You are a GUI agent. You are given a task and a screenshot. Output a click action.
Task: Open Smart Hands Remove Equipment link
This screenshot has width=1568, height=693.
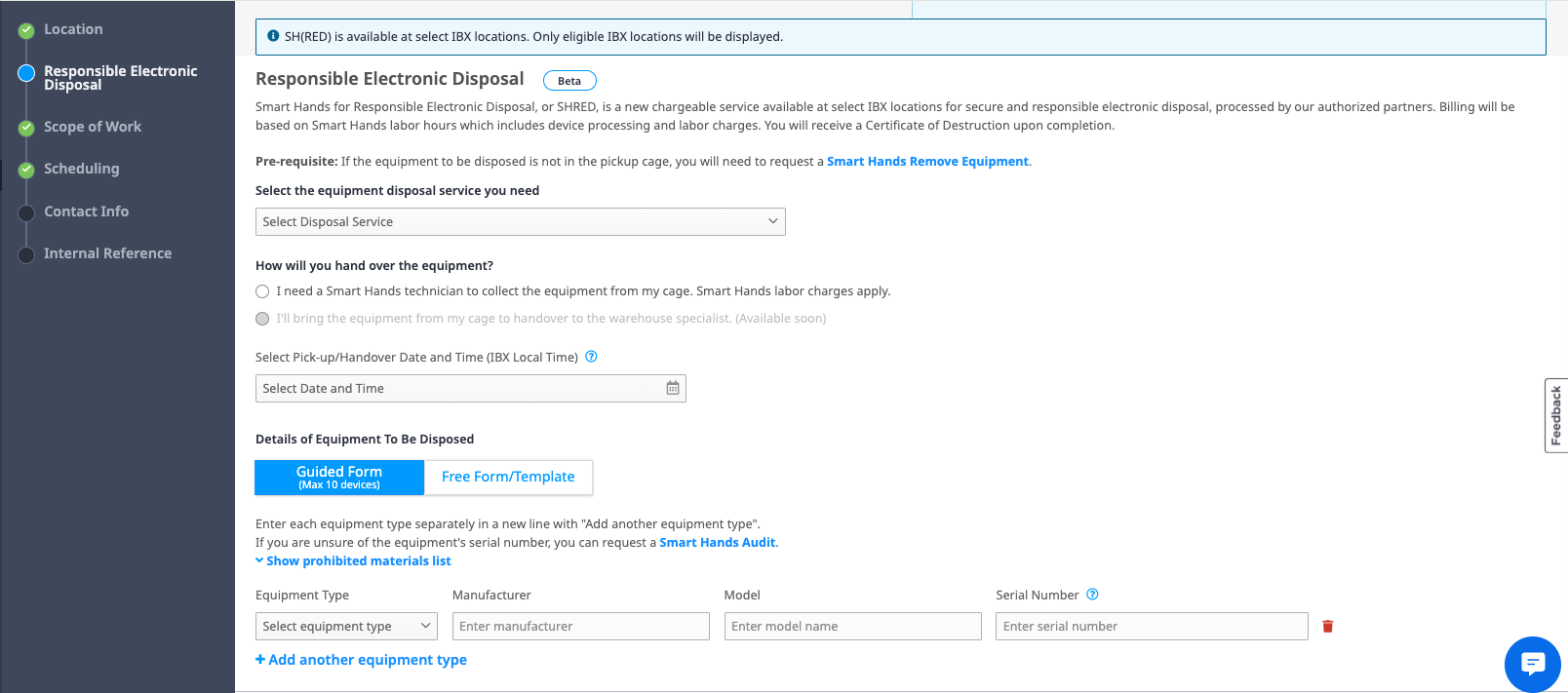point(927,162)
